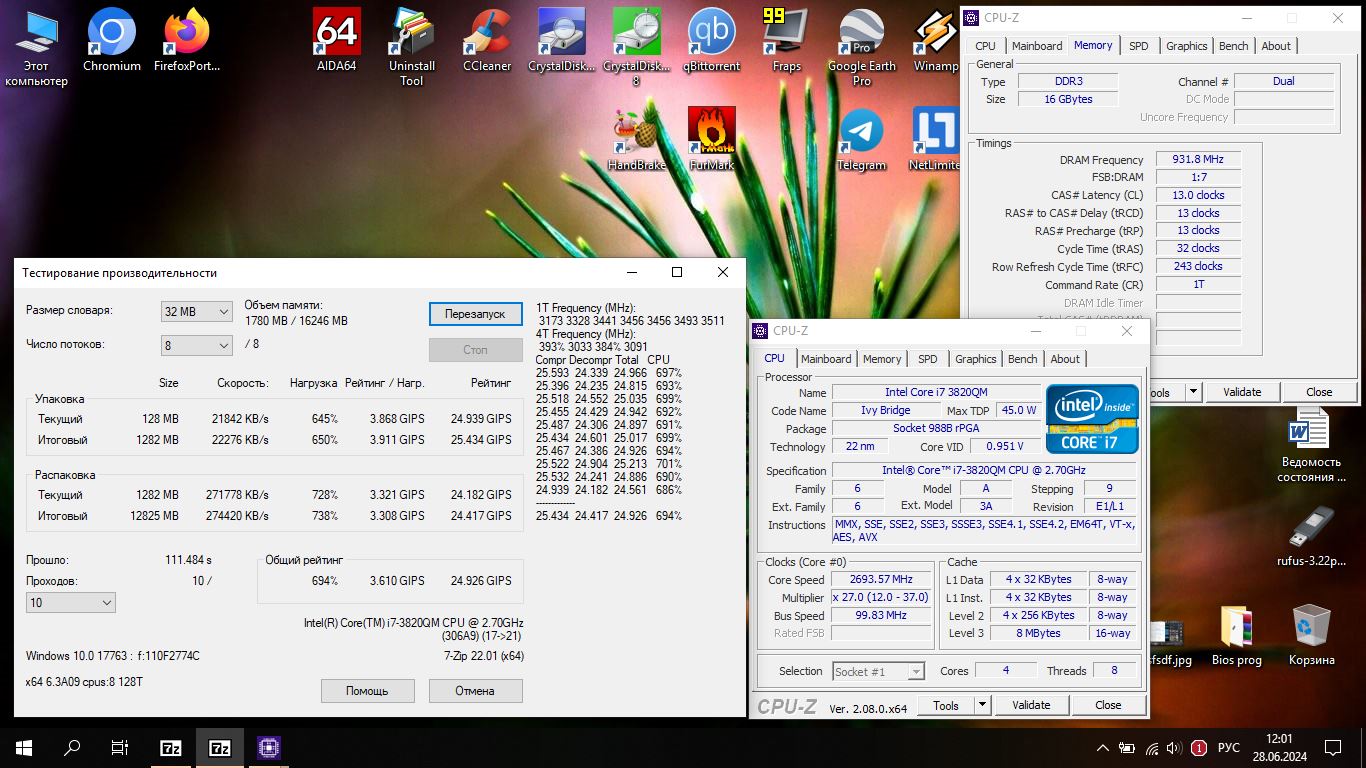Select the rufus-3.22p USB icon
1366x768 pixels.
point(1311,536)
